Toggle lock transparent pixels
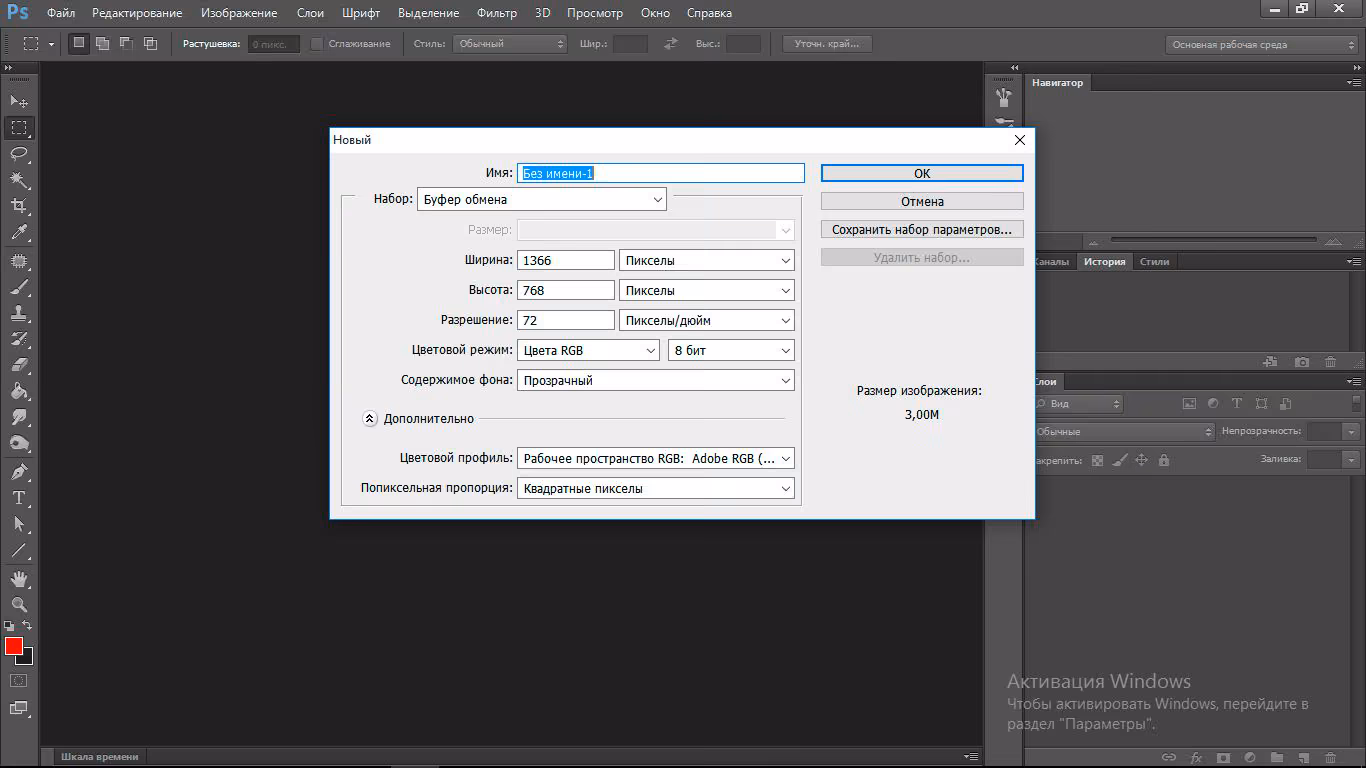This screenshot has height=768, width=1366. pyautogui.click(x=1097, y=460)
